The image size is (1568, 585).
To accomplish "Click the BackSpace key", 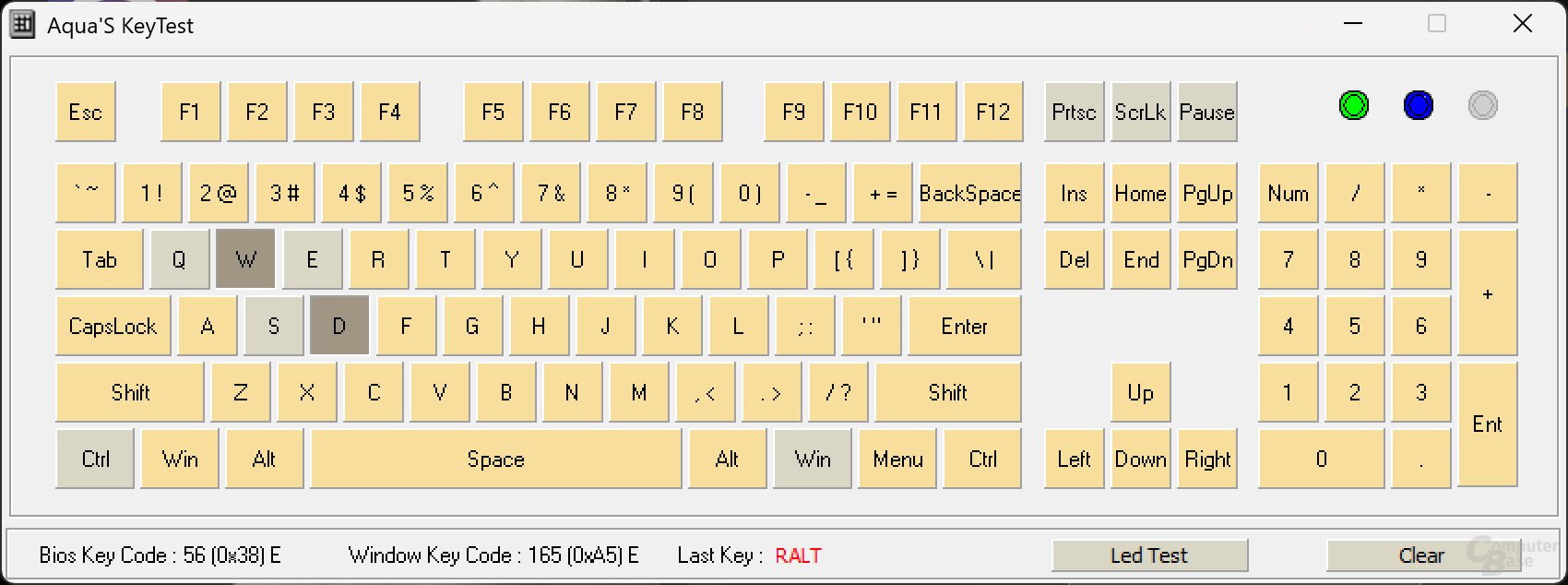I will coord(970,193).
